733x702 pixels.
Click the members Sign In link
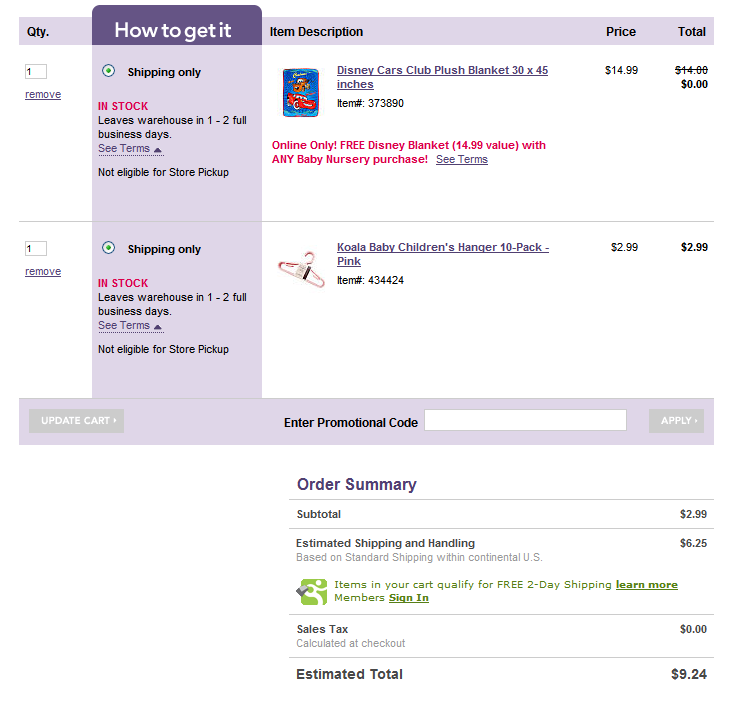409,598
